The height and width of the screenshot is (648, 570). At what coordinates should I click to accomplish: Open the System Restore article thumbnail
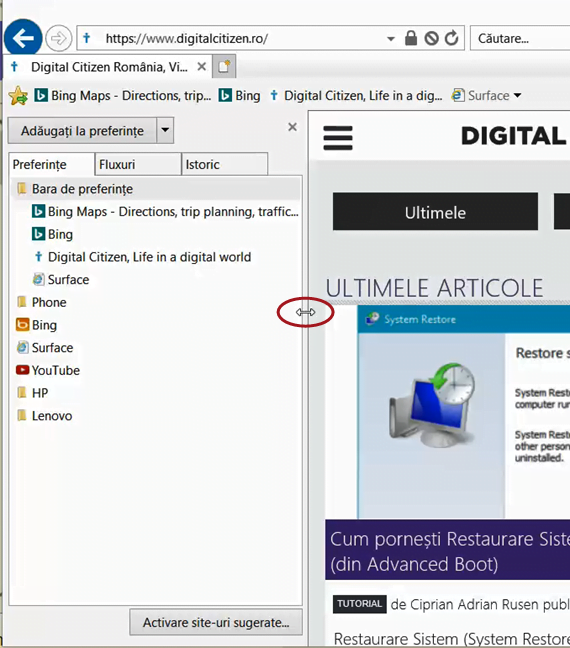464,412
